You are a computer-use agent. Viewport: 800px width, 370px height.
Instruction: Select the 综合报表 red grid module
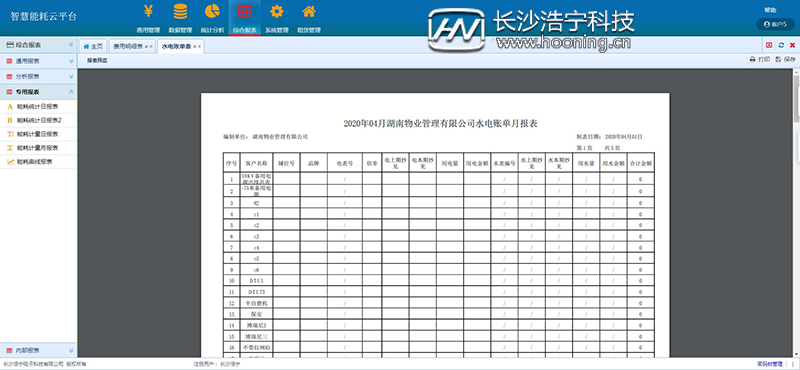pos(244,18)
